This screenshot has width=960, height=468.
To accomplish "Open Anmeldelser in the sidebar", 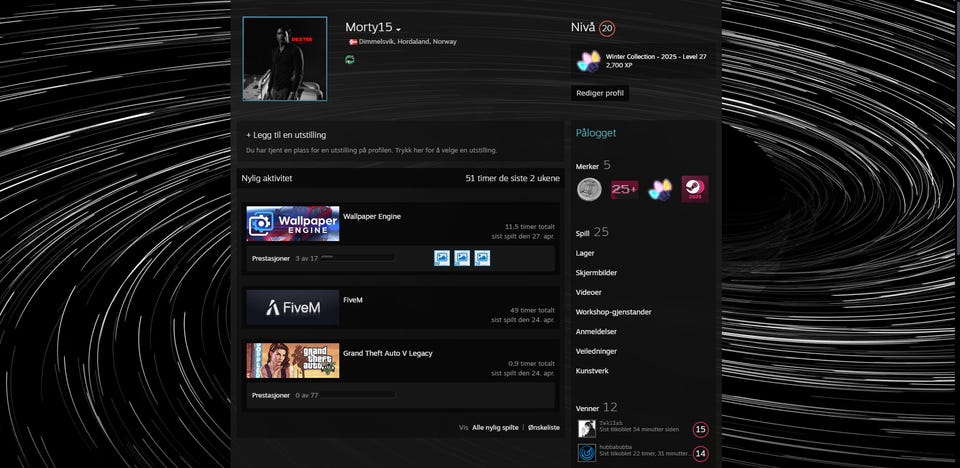I will [596, 331].
